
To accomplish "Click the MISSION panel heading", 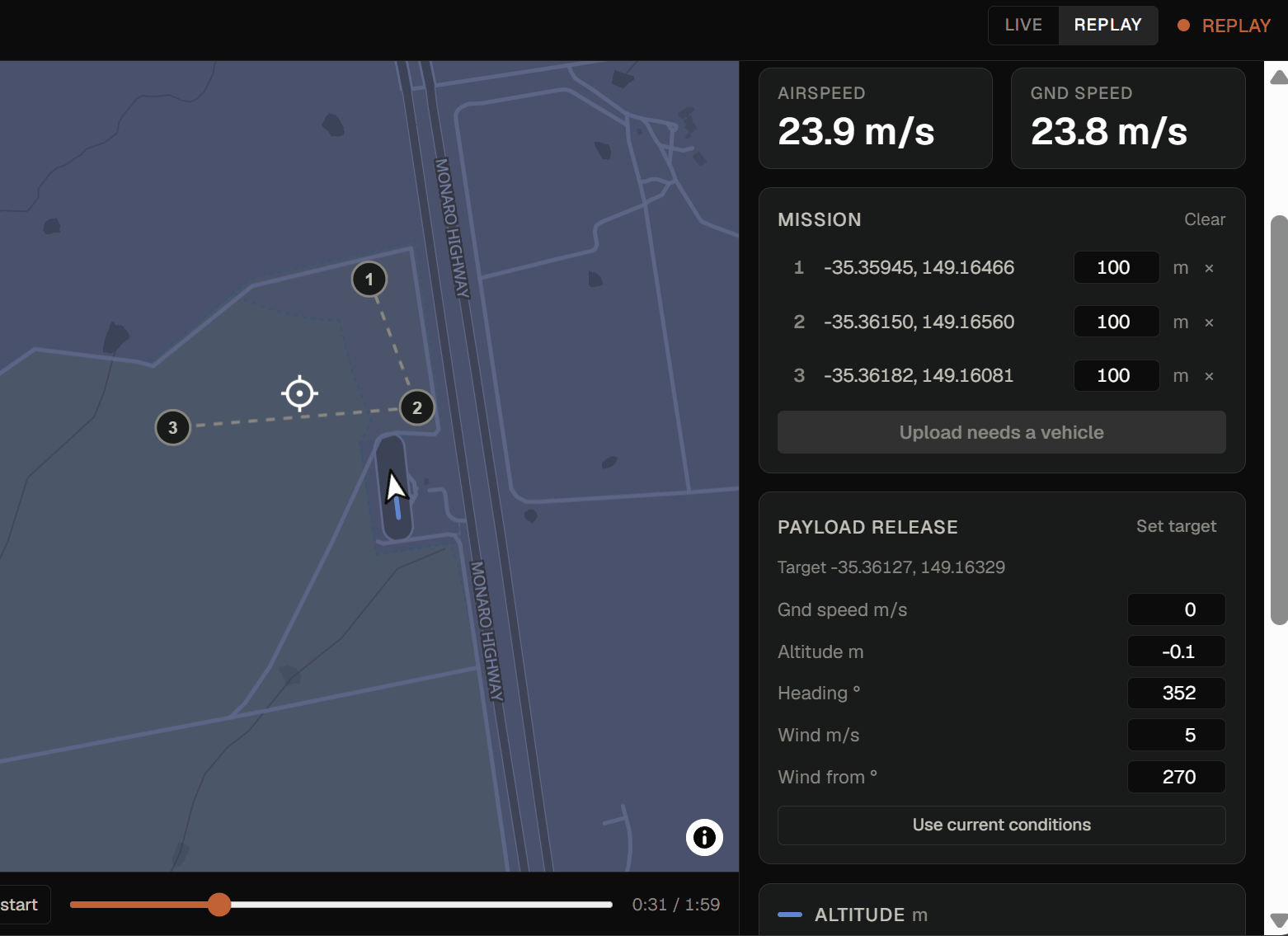I will pyautogui.click(x=820, y=219).
